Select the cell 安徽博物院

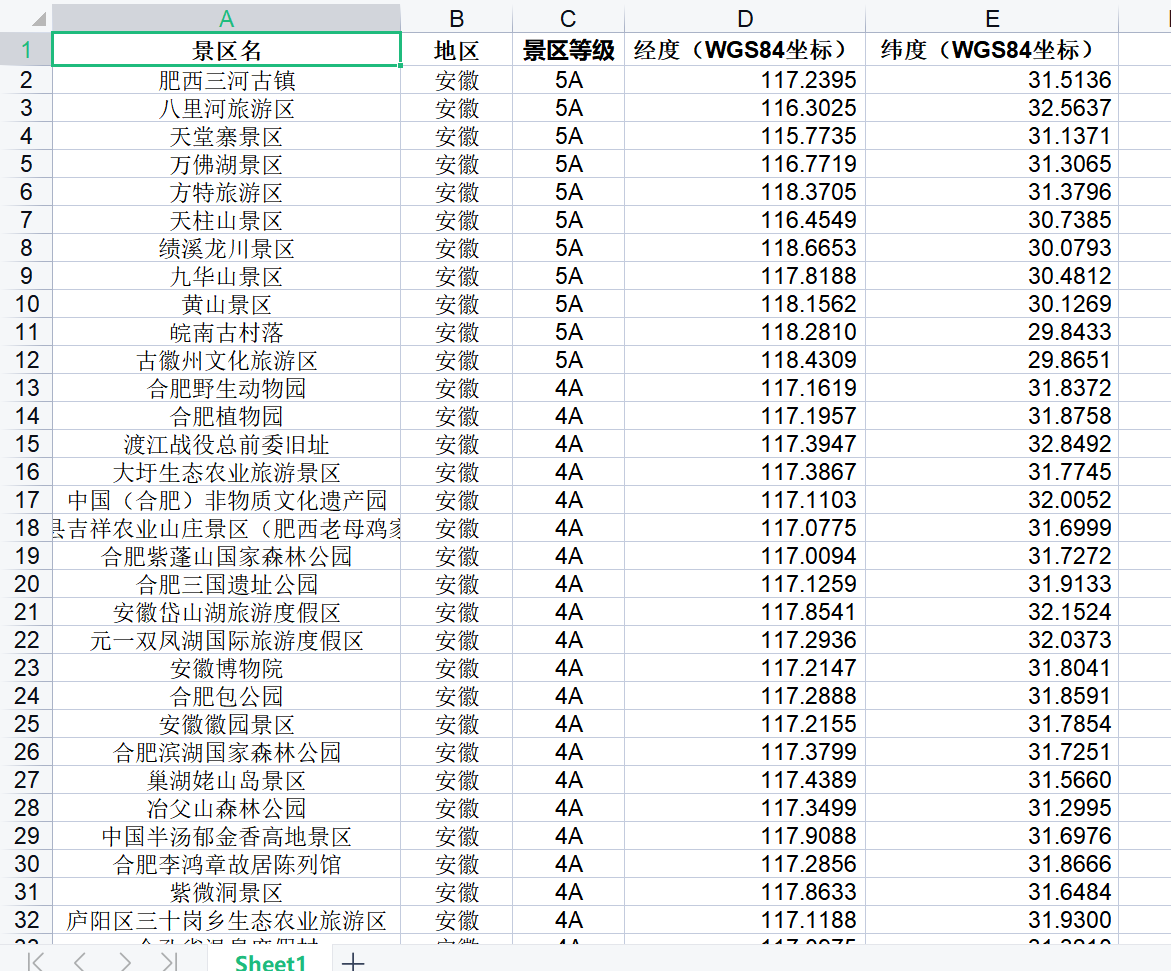click(226, 668)
